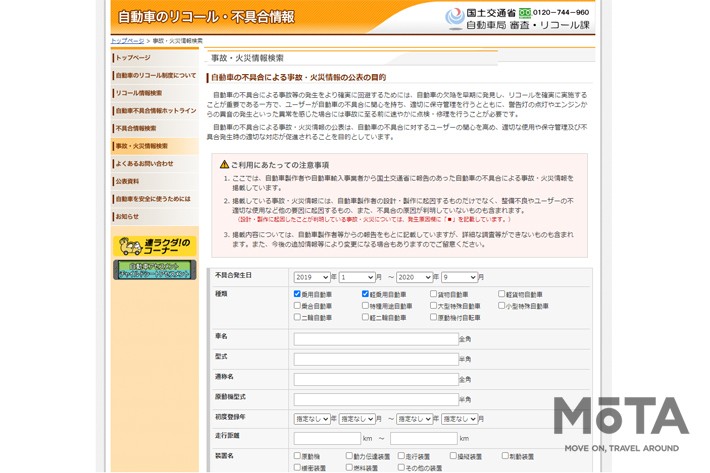The image size is (710, 473).
Task: Click the 不具合発生日 row label
Action: (233, 275)
